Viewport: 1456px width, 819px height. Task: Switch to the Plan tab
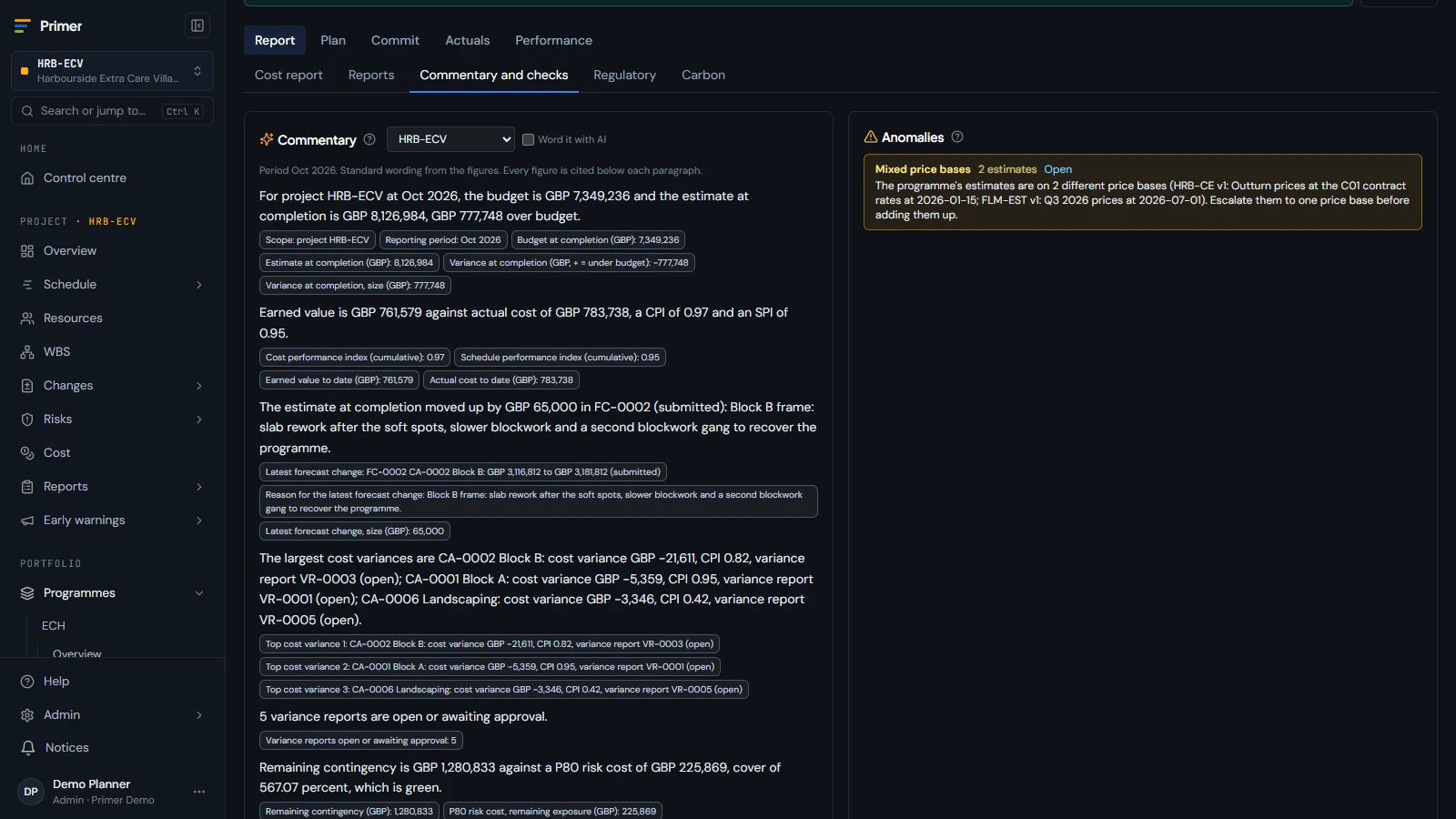(333, 40)
